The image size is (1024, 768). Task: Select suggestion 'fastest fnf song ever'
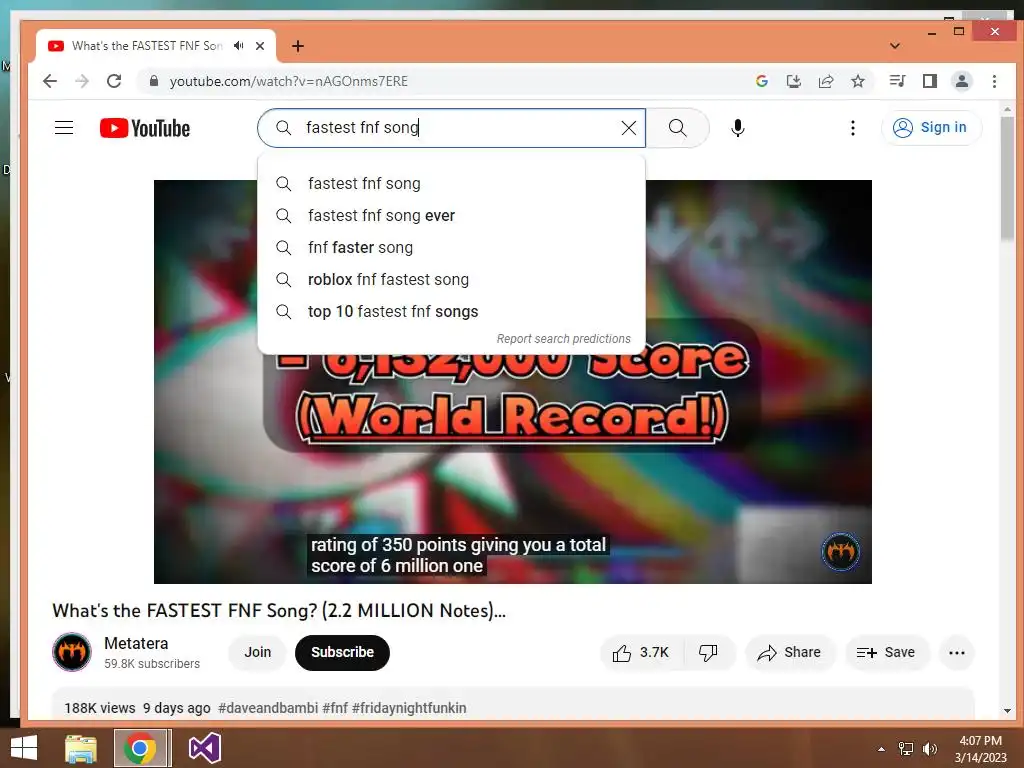[x=451, y=216]
